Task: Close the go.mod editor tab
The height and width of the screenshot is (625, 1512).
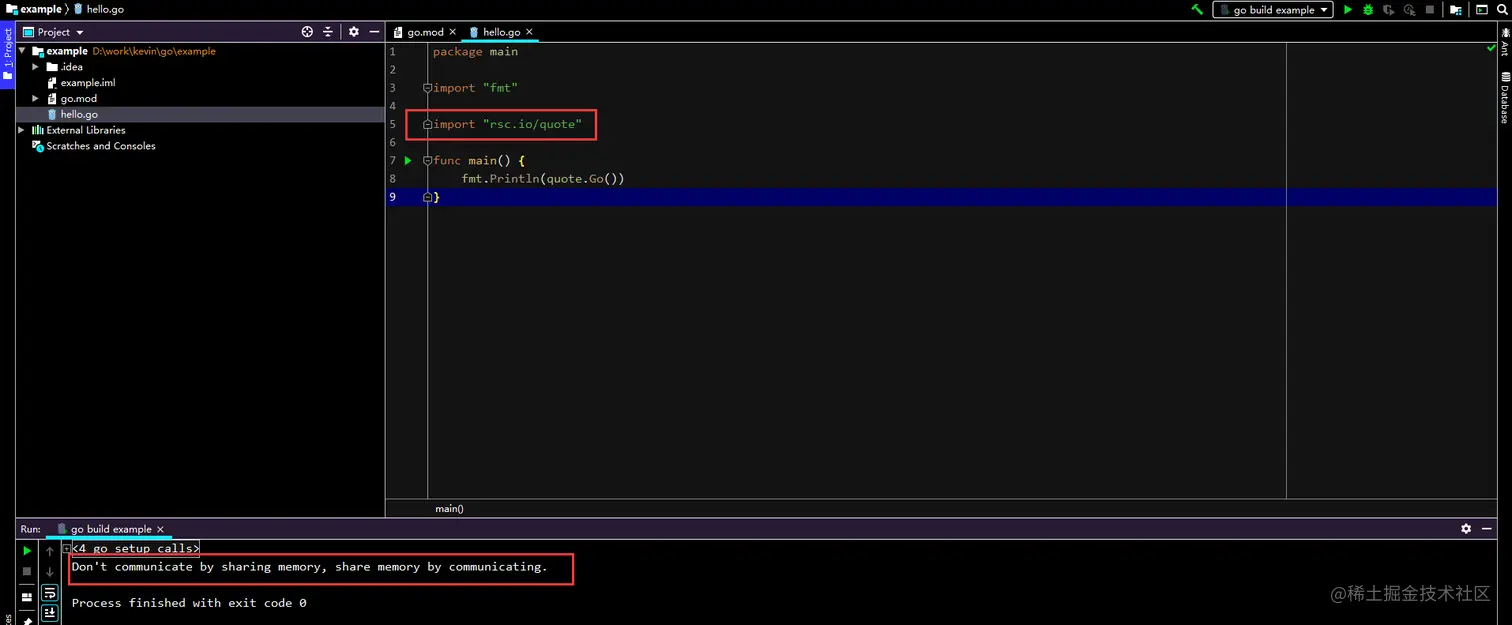Action: pos(453,32)
